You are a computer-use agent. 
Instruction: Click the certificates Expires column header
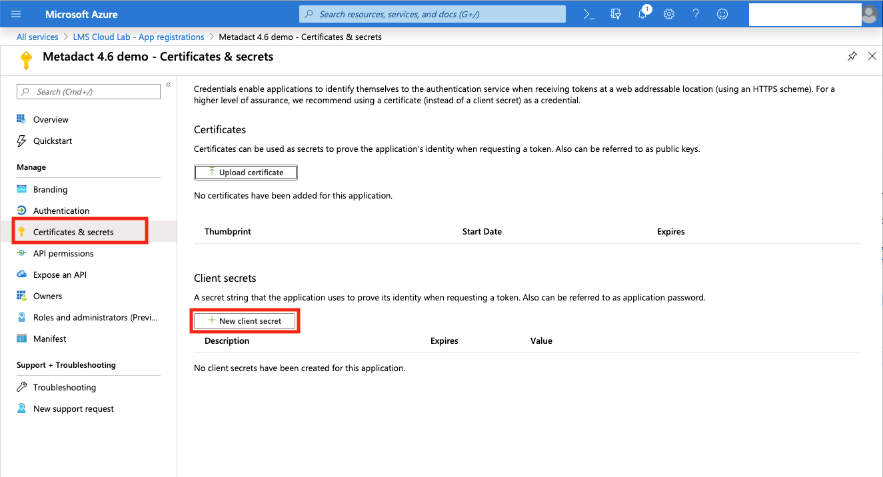point(671,231)
